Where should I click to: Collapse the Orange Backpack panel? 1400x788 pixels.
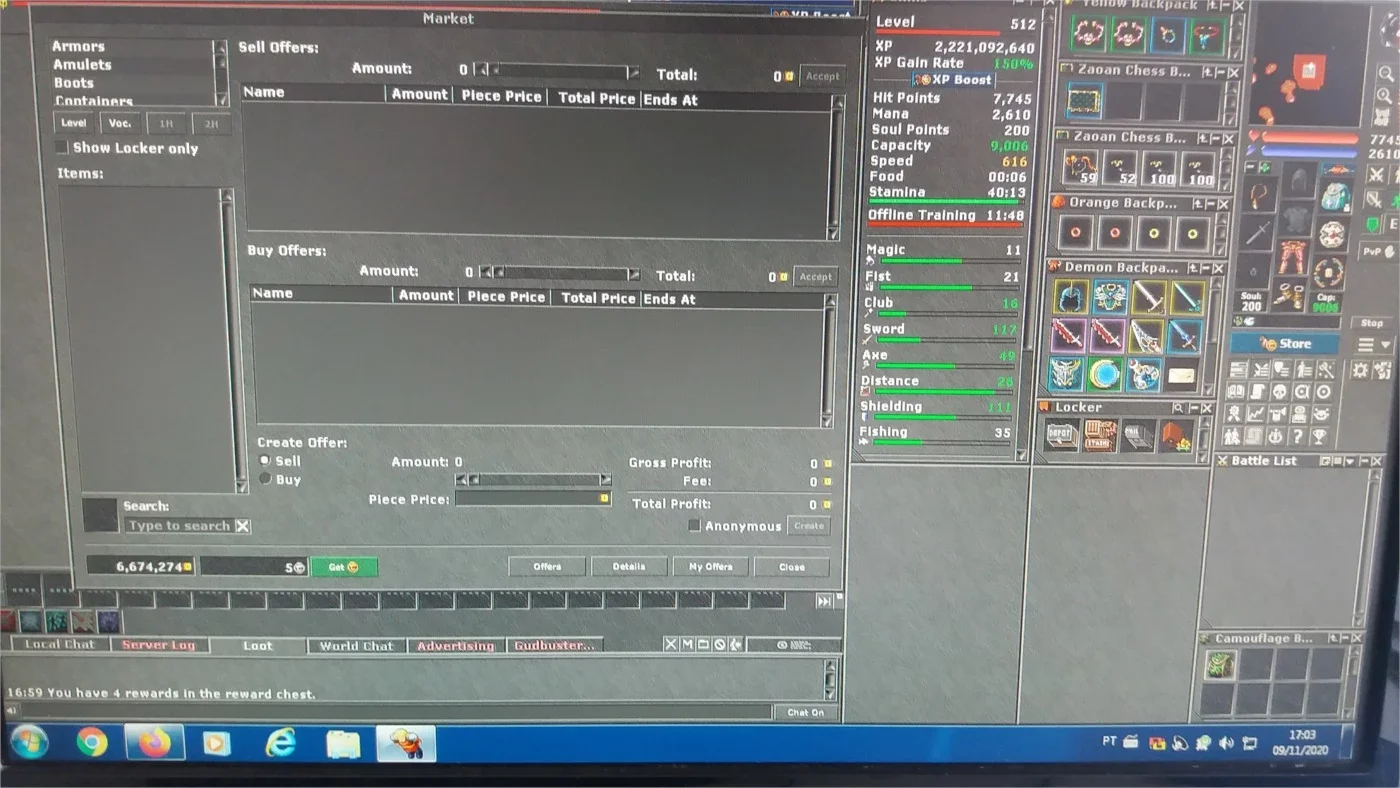coord(1210,202)
